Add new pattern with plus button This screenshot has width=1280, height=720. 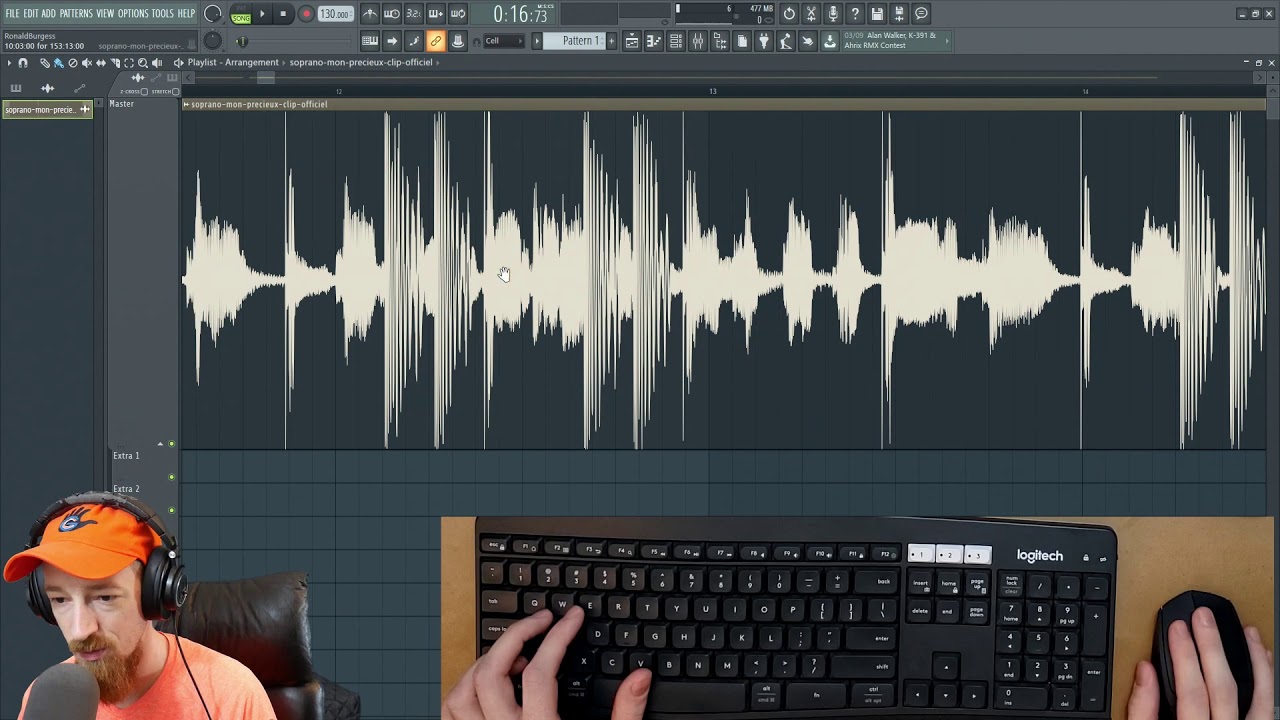(612, 41)
